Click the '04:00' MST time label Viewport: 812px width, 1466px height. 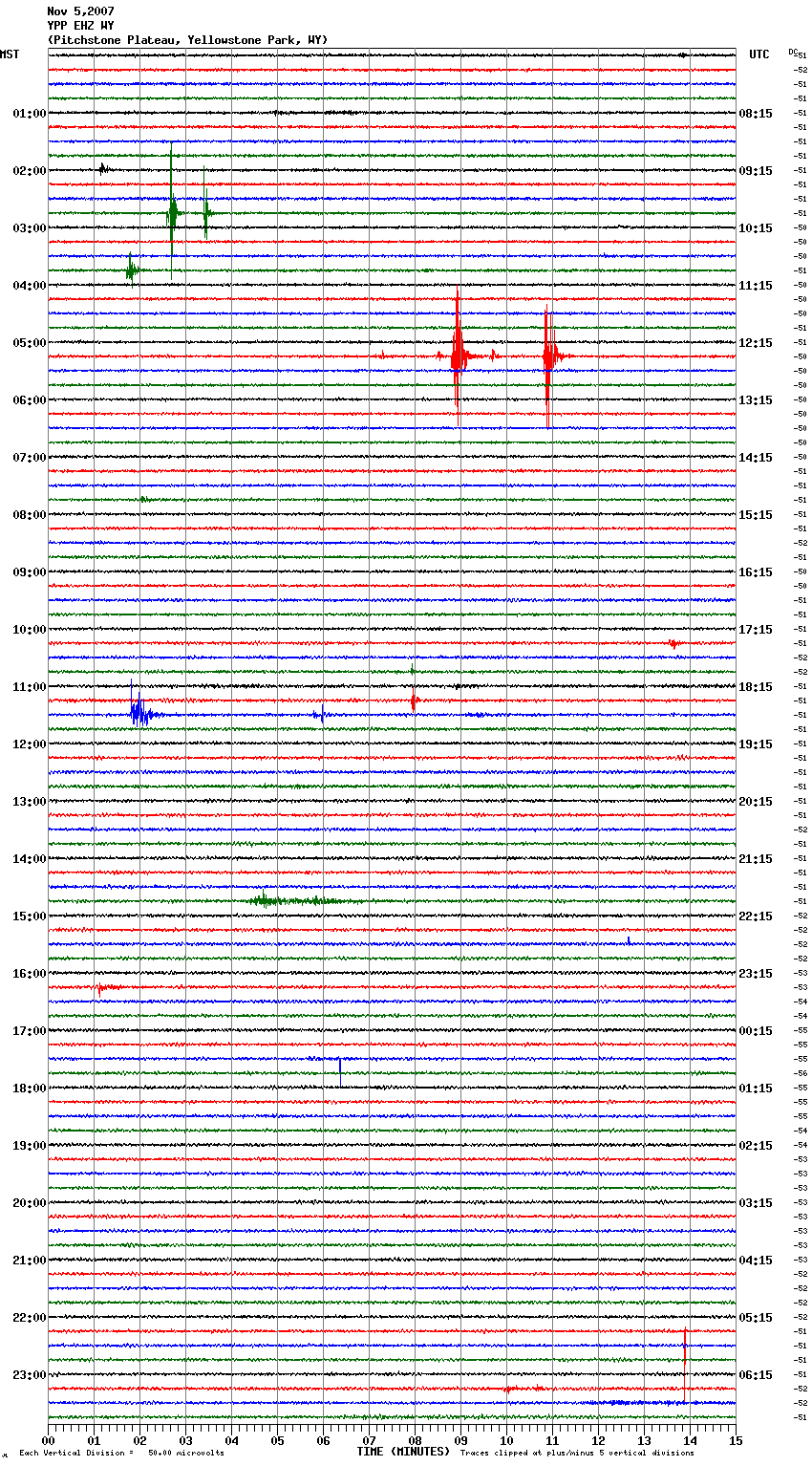30,286
